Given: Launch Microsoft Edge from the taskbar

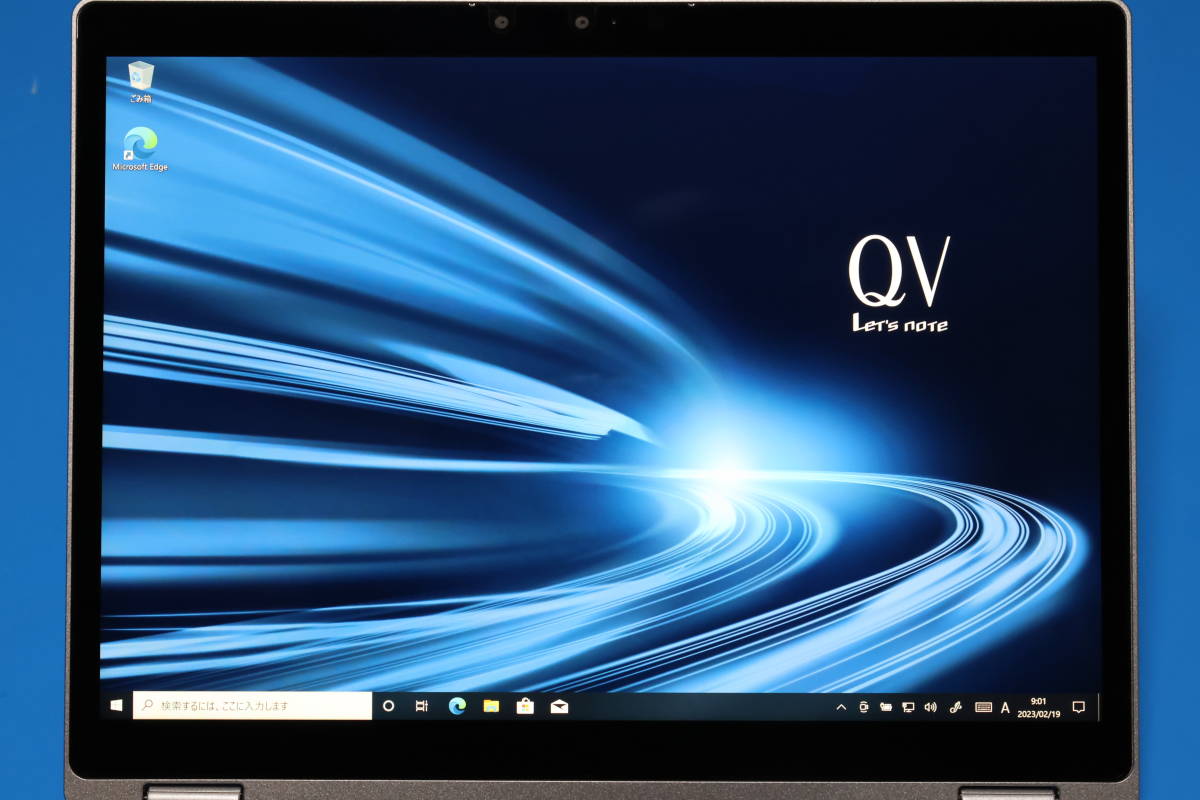Looking at the screenshot, I should coord(457,706).
